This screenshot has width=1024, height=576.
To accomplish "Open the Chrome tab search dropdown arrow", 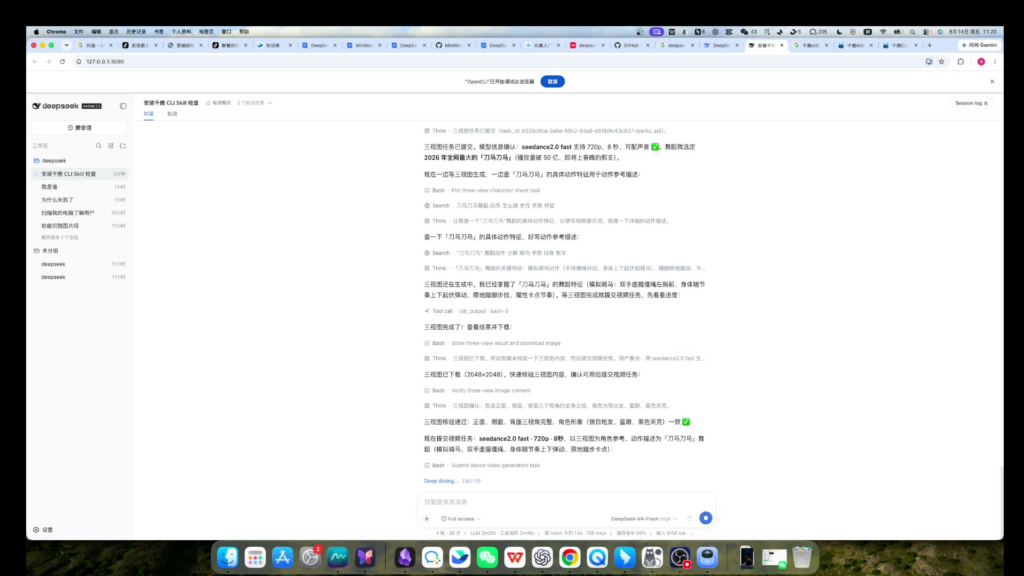I will pyautogui.click(x=67, y=45).
